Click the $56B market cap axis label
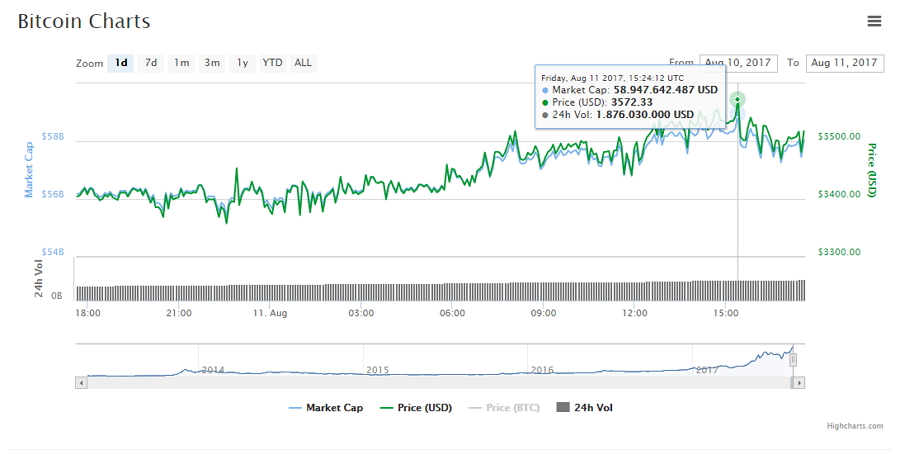The width and height of the screenshot is (900, 450). pos(53,194)
